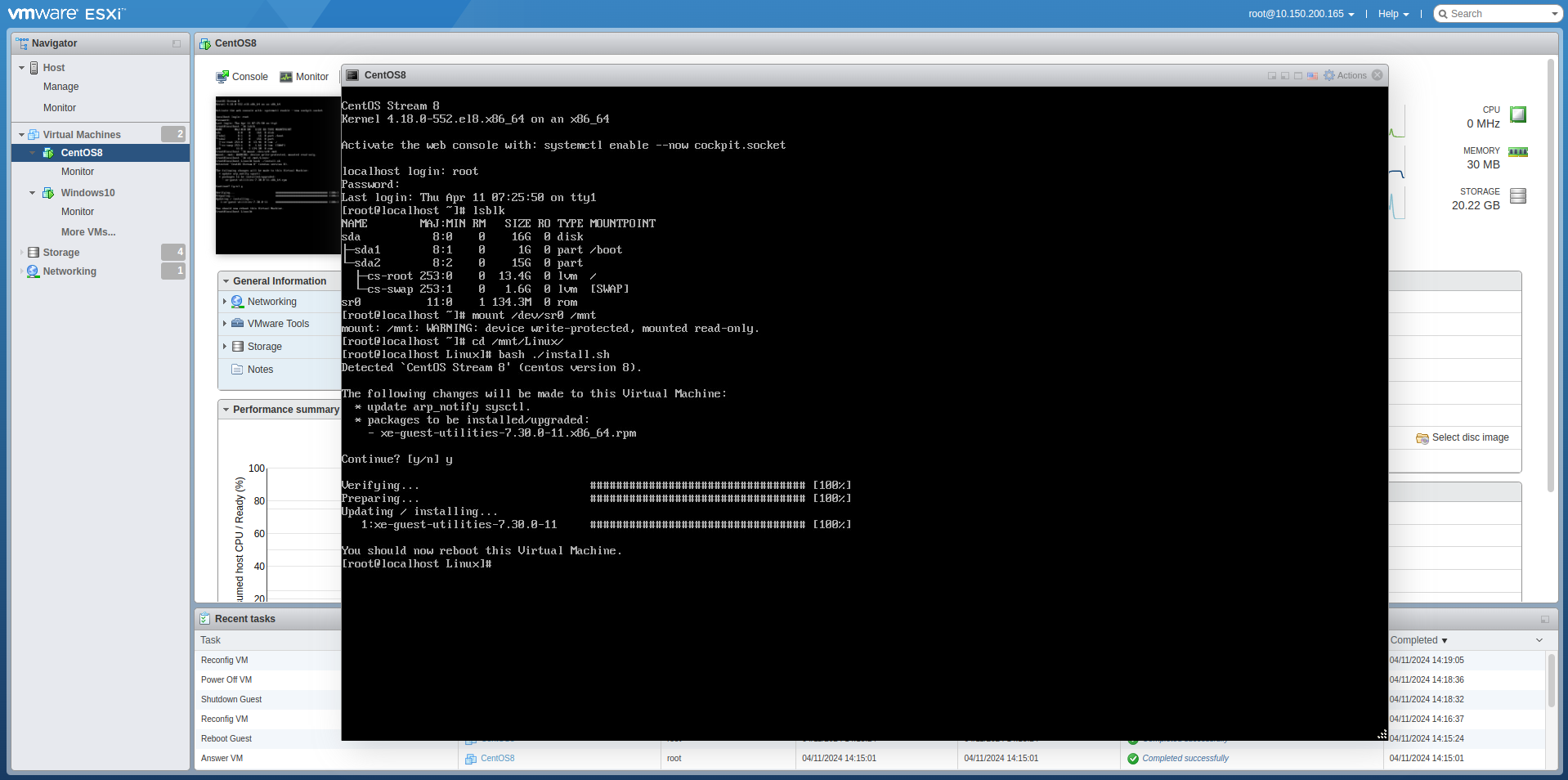Click the Select disc image icon
1568x780 pixels.
point(1422,438)
